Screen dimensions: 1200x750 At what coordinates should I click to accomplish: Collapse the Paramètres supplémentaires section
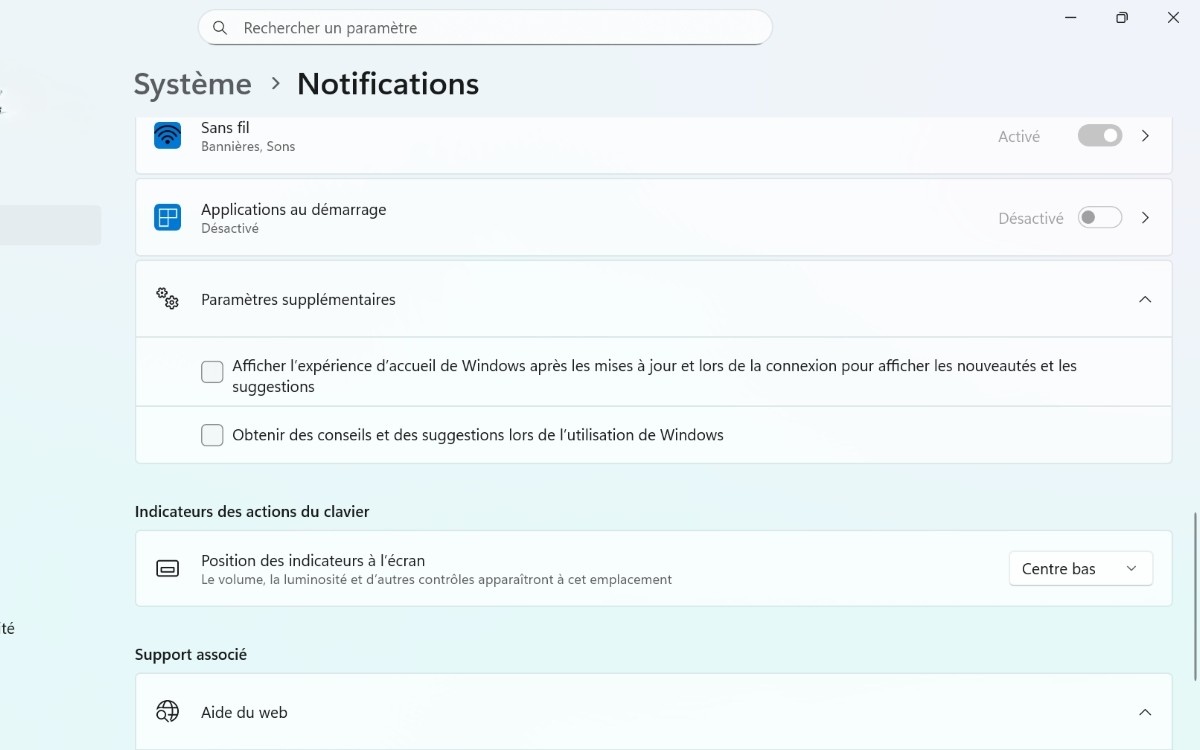tap(1145, 299)
